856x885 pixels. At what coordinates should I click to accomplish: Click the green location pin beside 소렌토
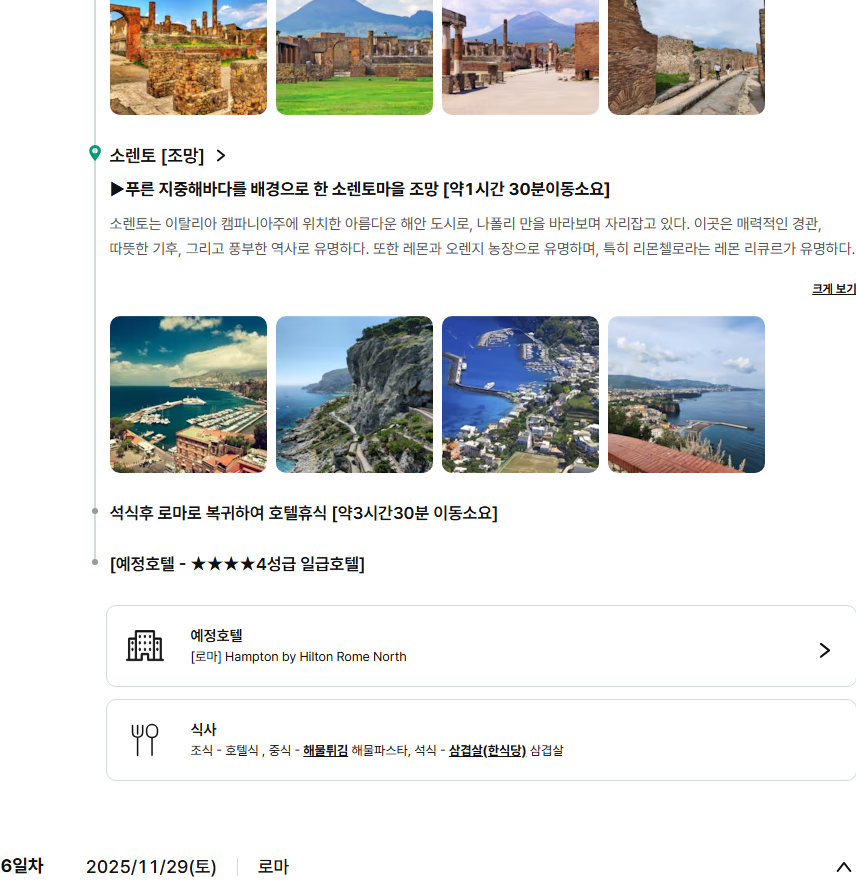[x=95, y=153]
